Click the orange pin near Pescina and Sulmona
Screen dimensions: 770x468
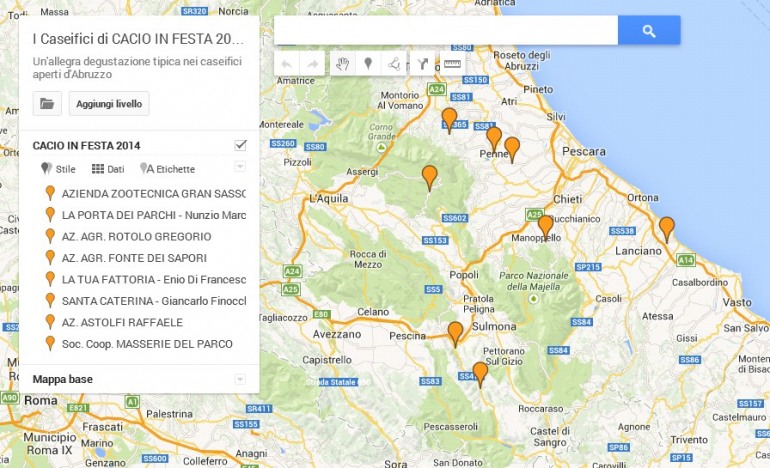pos(455,333)
